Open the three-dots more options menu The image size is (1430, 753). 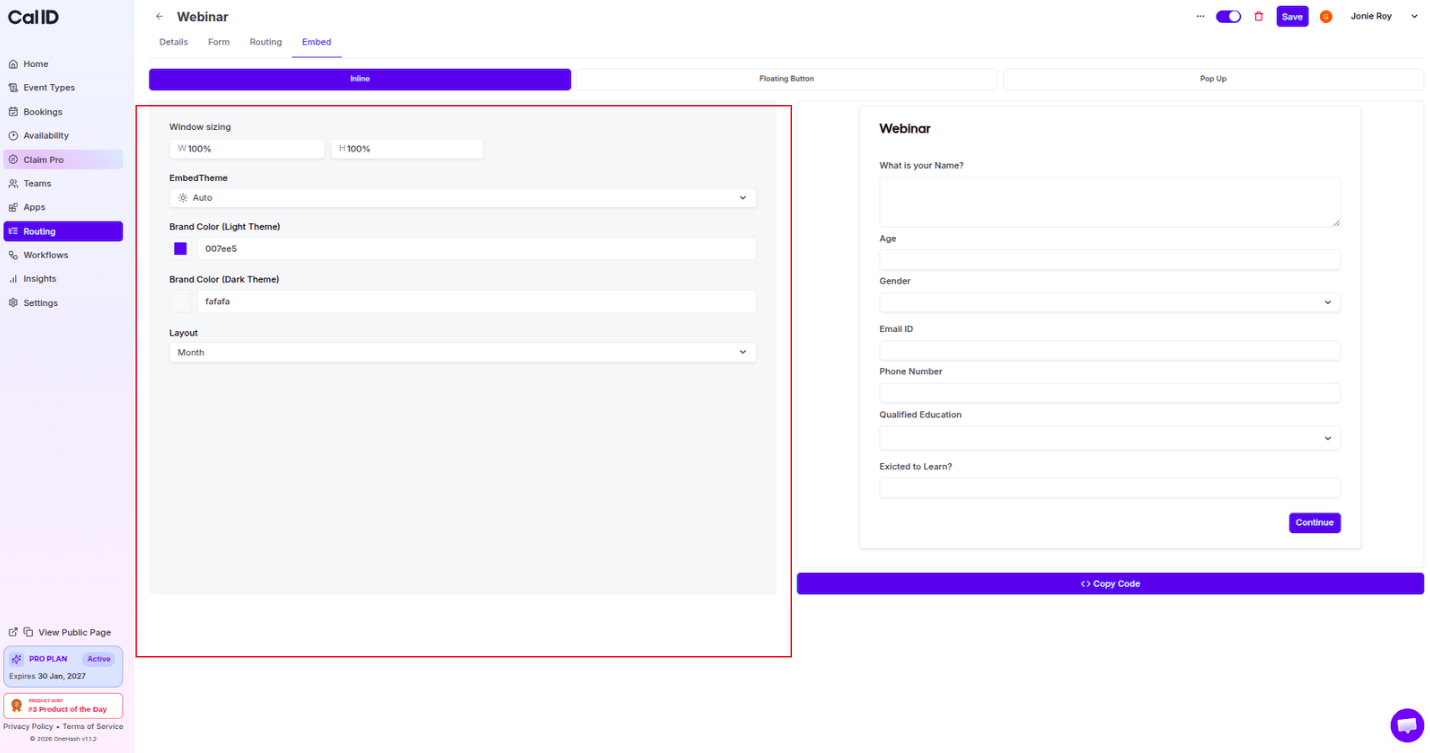tap(1200, 16)
